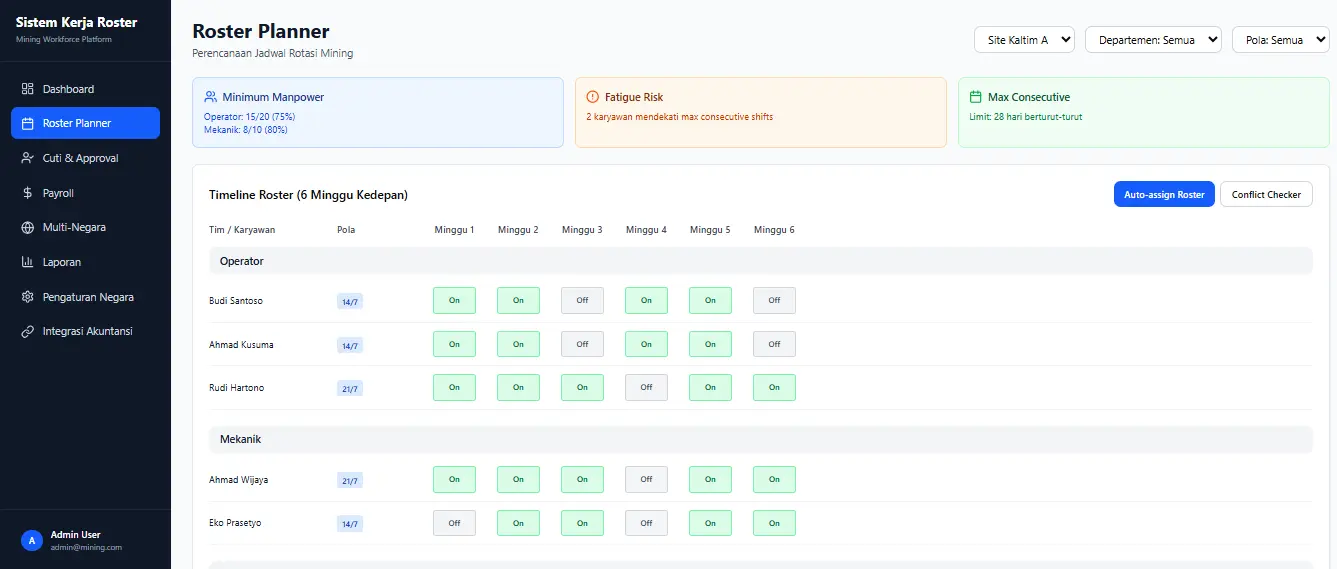Viewport: 1337px width, 569px height.
Task: Toggle Budi Santoso's Minggu 3 Off cell
Action: 582,300
